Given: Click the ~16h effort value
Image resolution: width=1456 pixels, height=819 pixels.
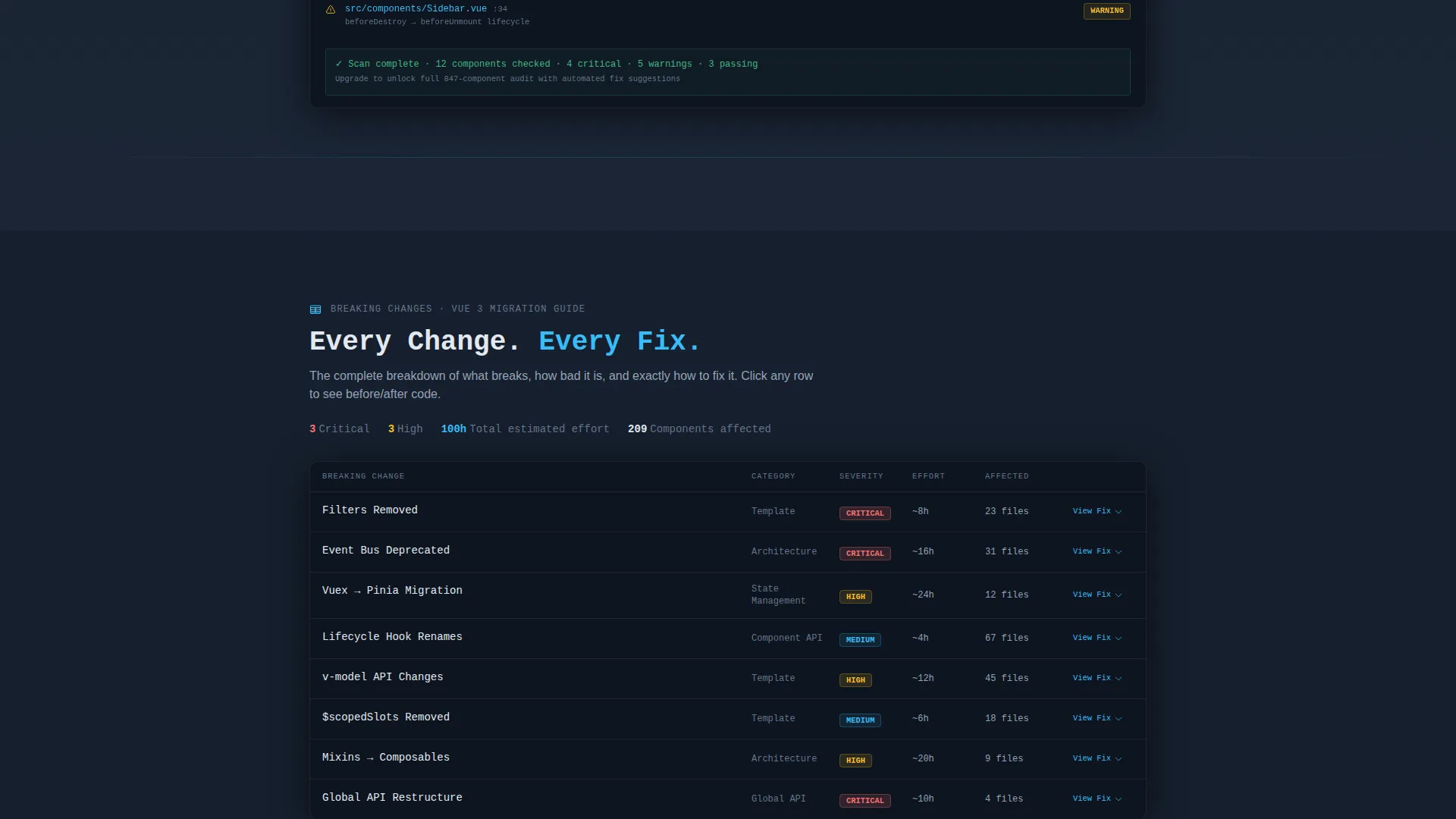Looking at the screenshot, I should point(923,551).
